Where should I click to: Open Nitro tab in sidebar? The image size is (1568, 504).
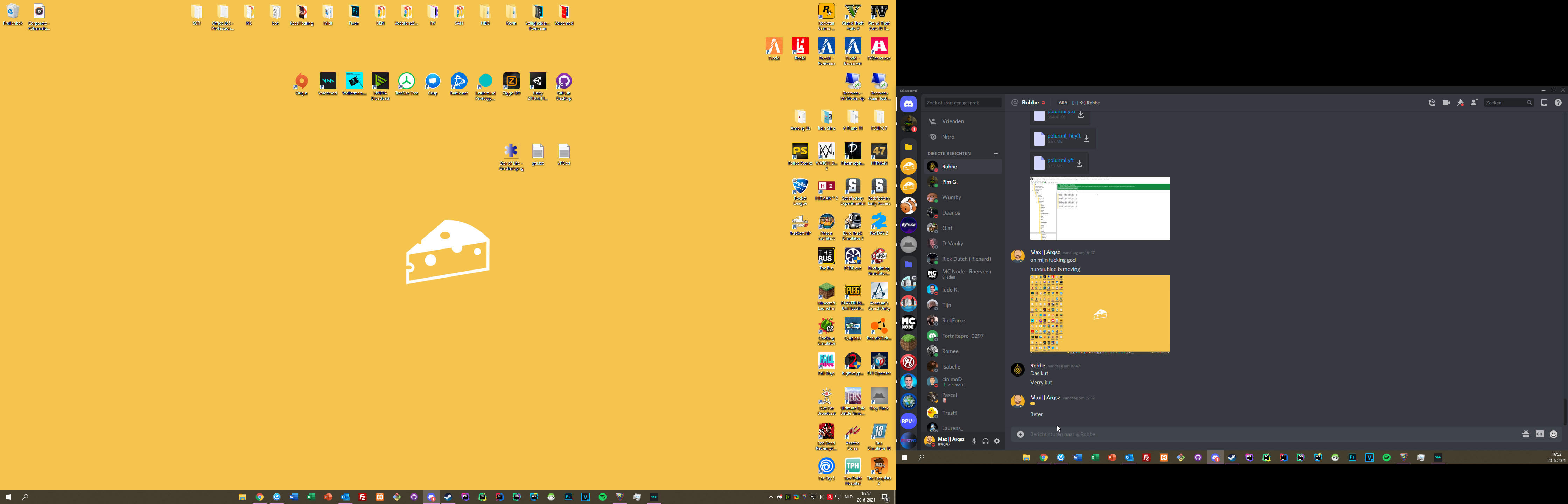(948, 137)
